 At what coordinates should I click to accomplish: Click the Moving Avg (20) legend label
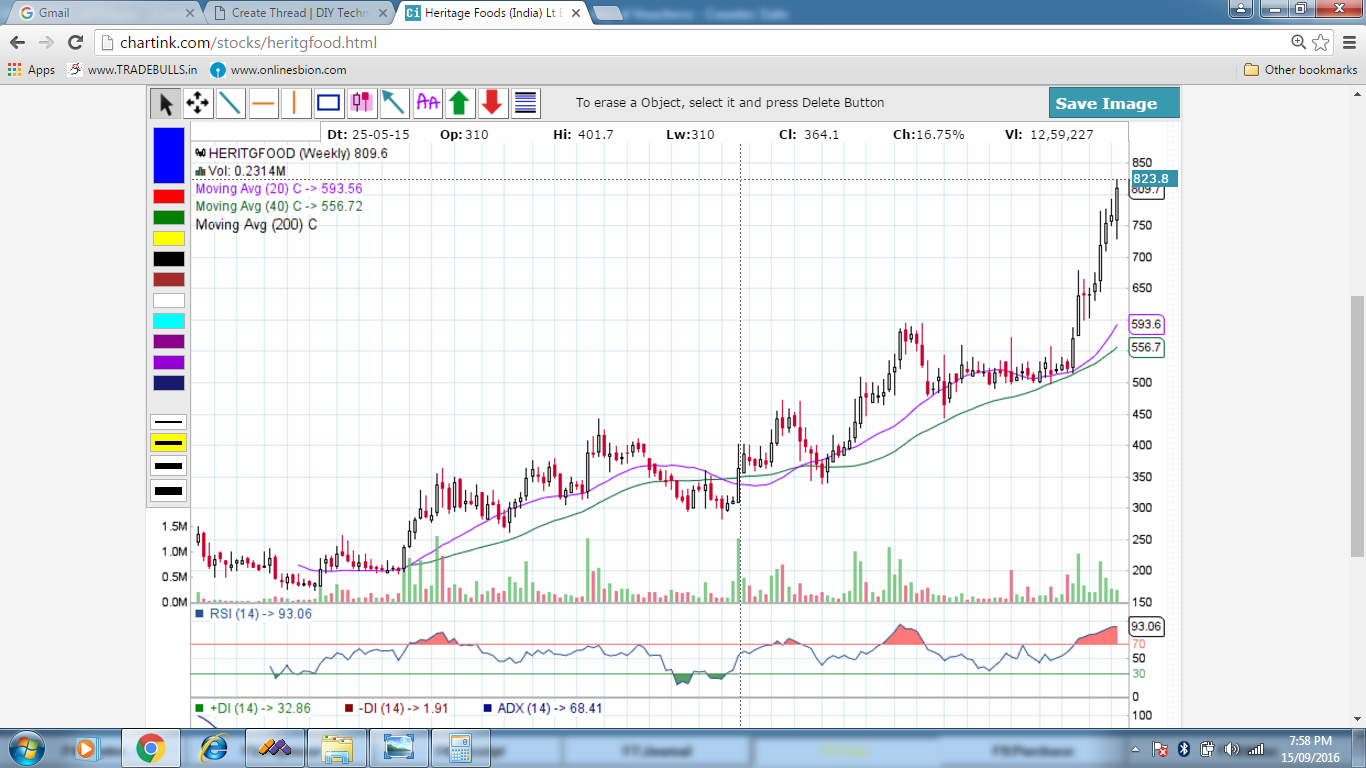point(279,189)
